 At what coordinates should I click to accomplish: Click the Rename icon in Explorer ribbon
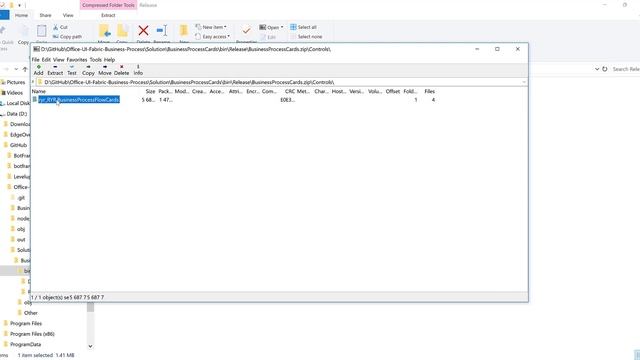point(162,31)
